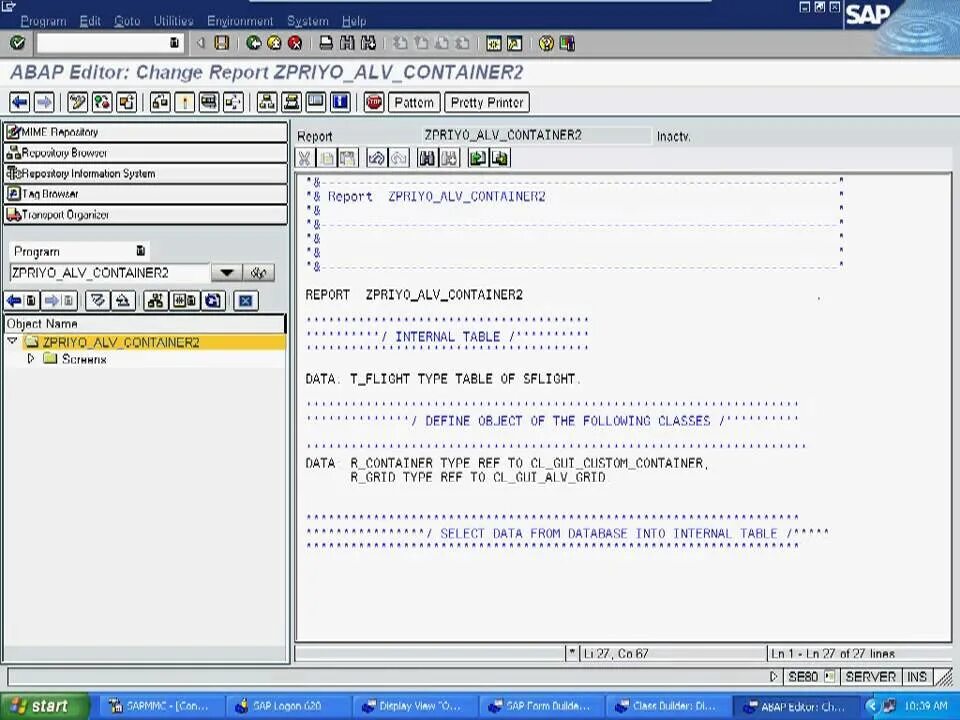The height and width of the screenshot is (720, 960).
Task: Click the Activate icon in application toolbar
Action: coord(184,102)
